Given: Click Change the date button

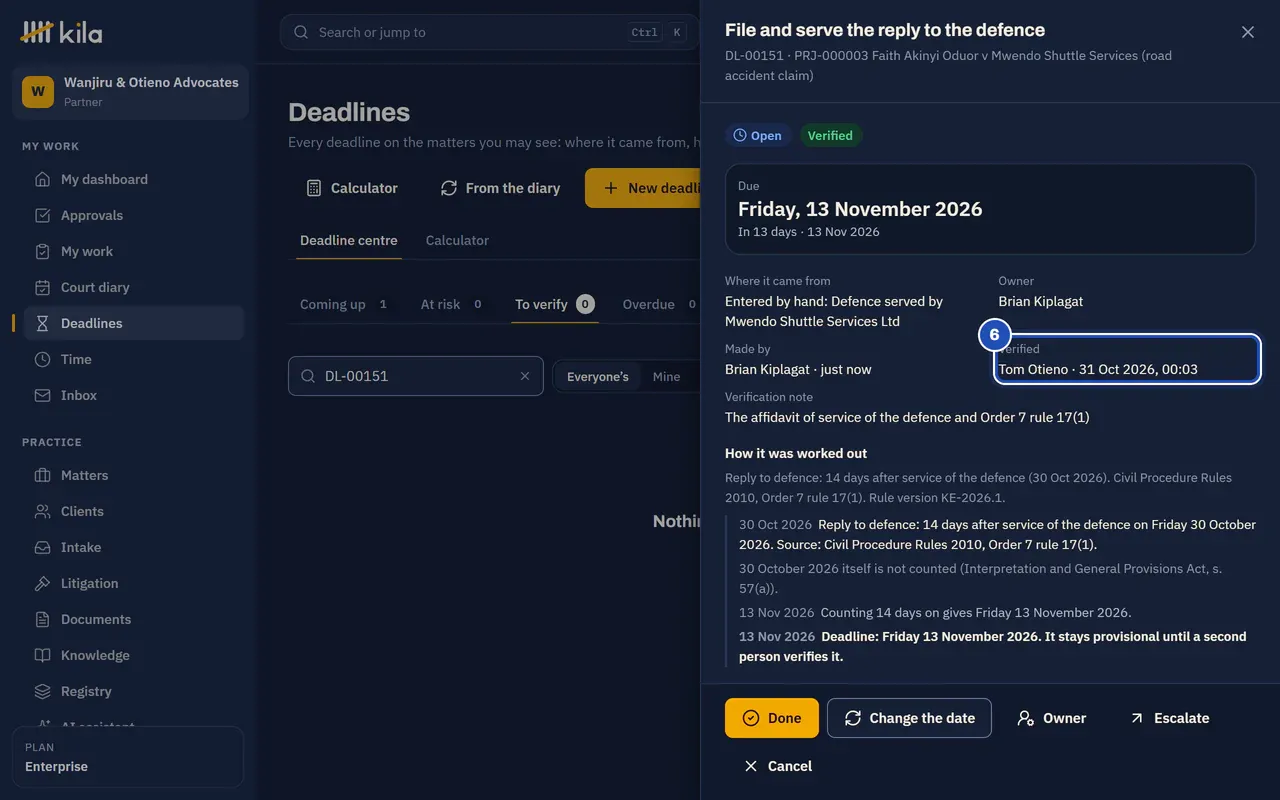Looking at the screenshot, I should [909, 718].
